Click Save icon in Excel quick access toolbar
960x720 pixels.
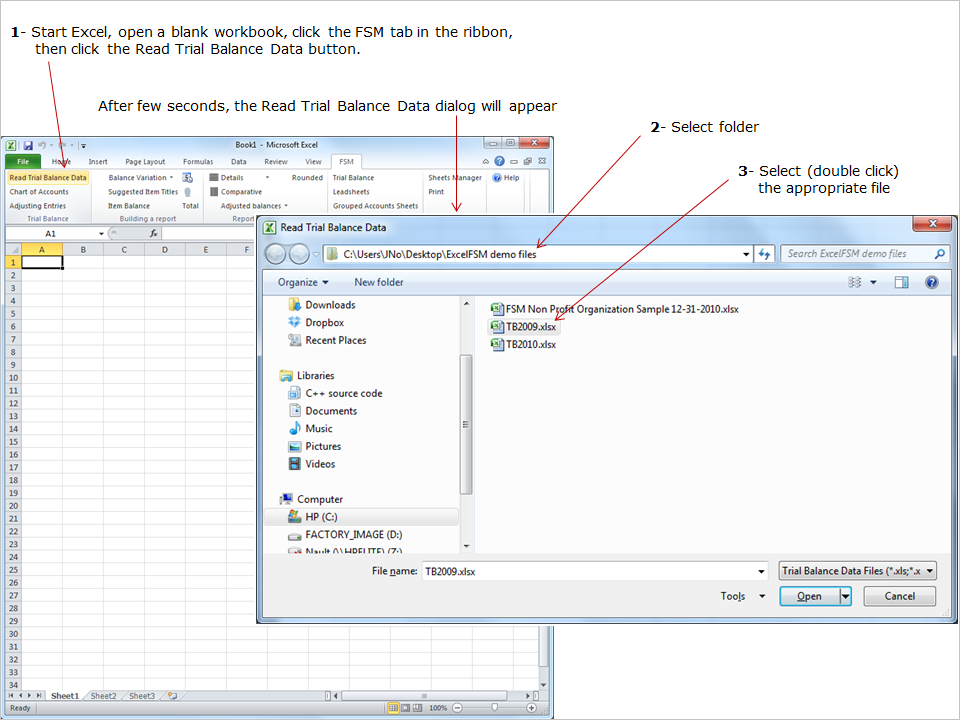coord(28,145)
